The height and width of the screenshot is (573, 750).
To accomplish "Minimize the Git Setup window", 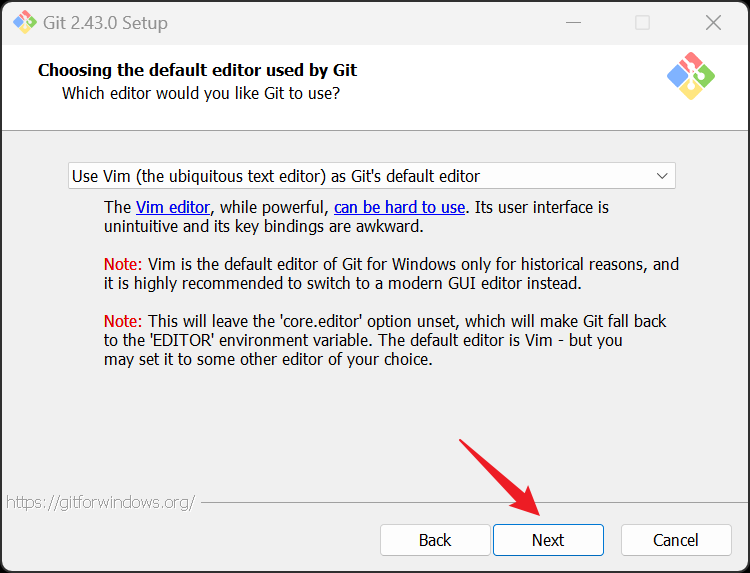I will [572, 22].
